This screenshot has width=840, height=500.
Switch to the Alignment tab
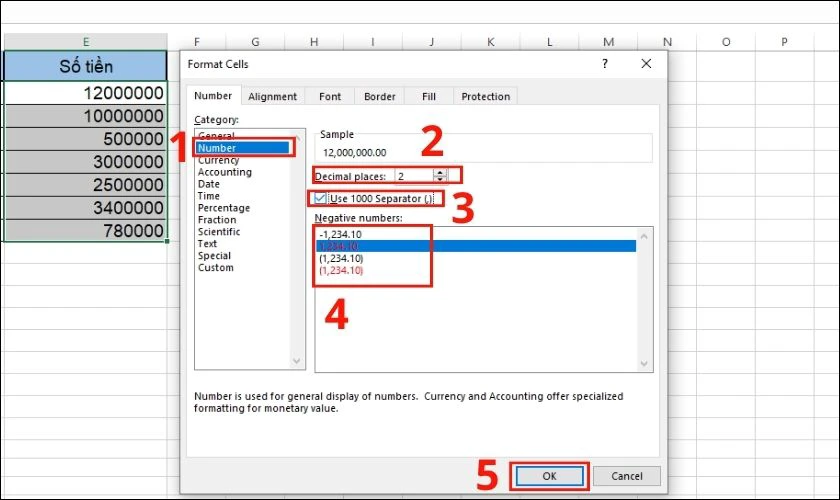coord(272,96)
